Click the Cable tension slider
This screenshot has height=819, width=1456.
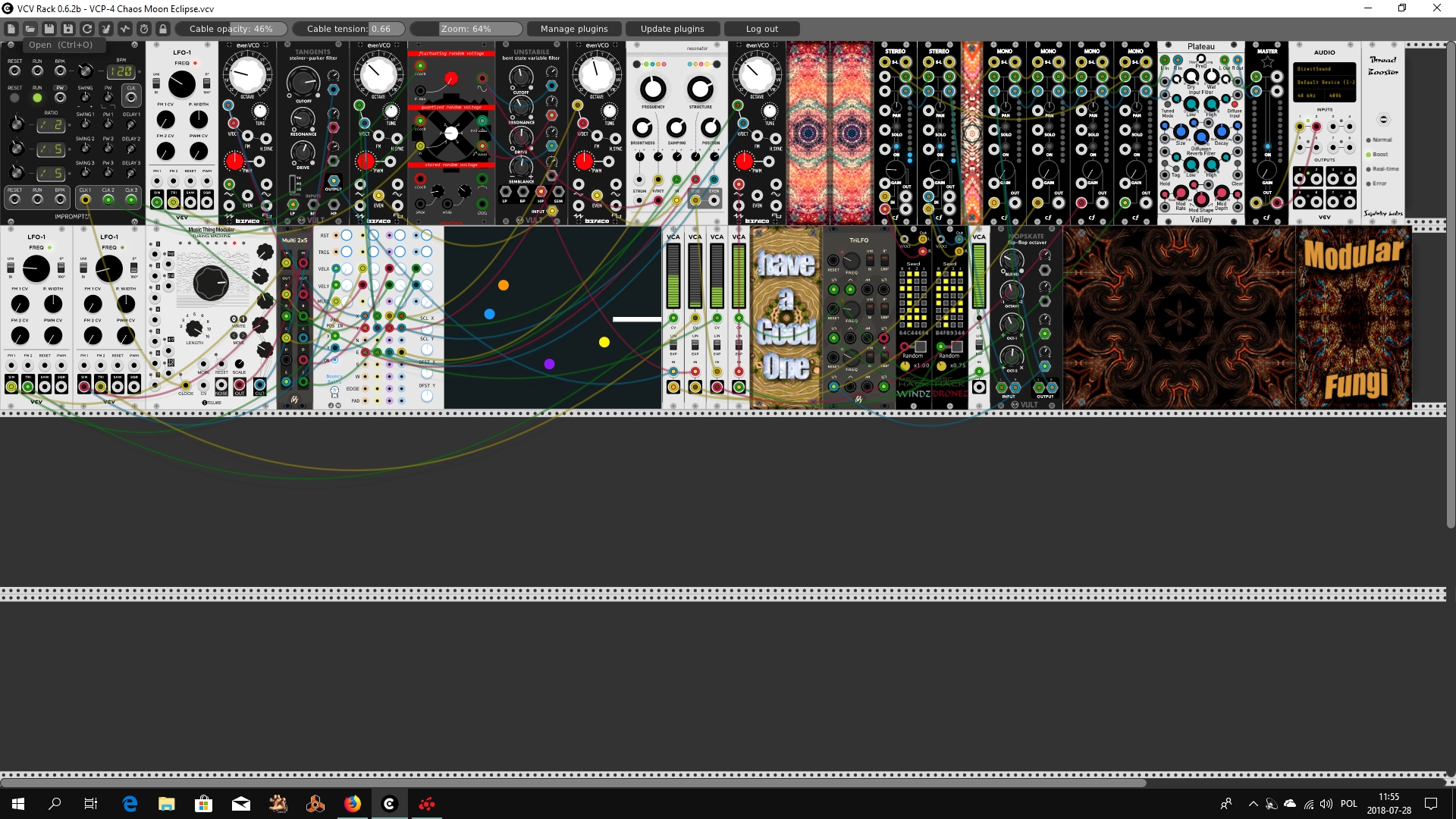[x=349, y=29]
